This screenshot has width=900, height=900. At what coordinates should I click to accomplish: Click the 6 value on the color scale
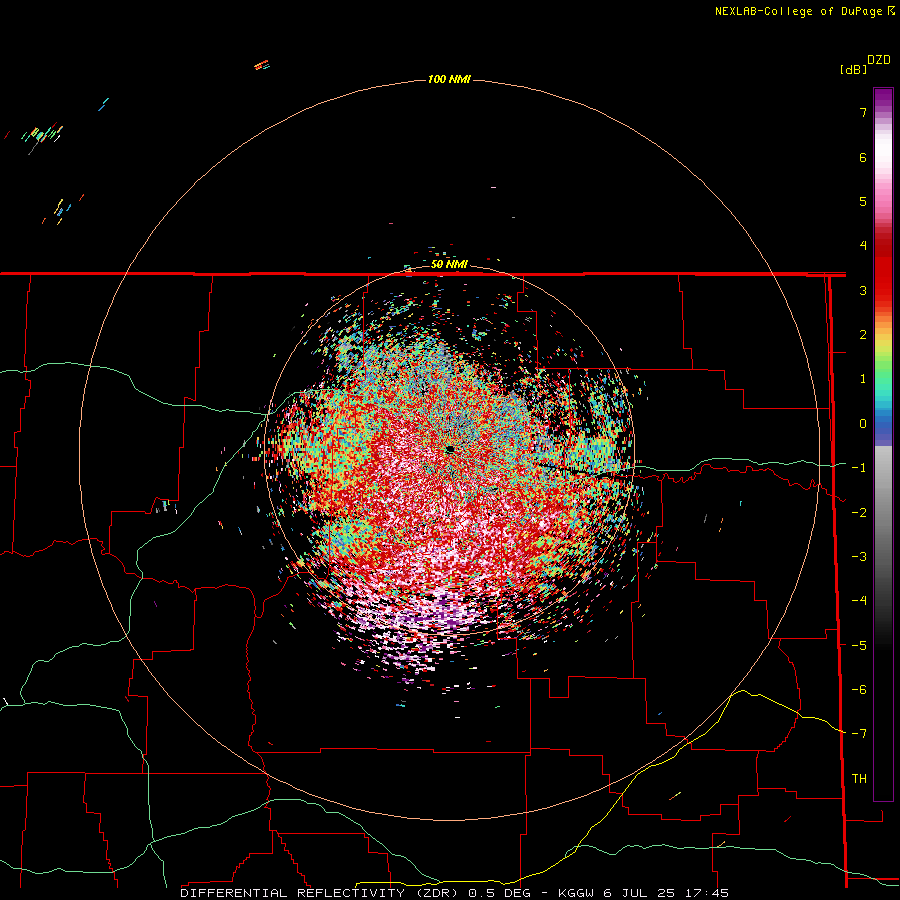(x=863, y=157)
